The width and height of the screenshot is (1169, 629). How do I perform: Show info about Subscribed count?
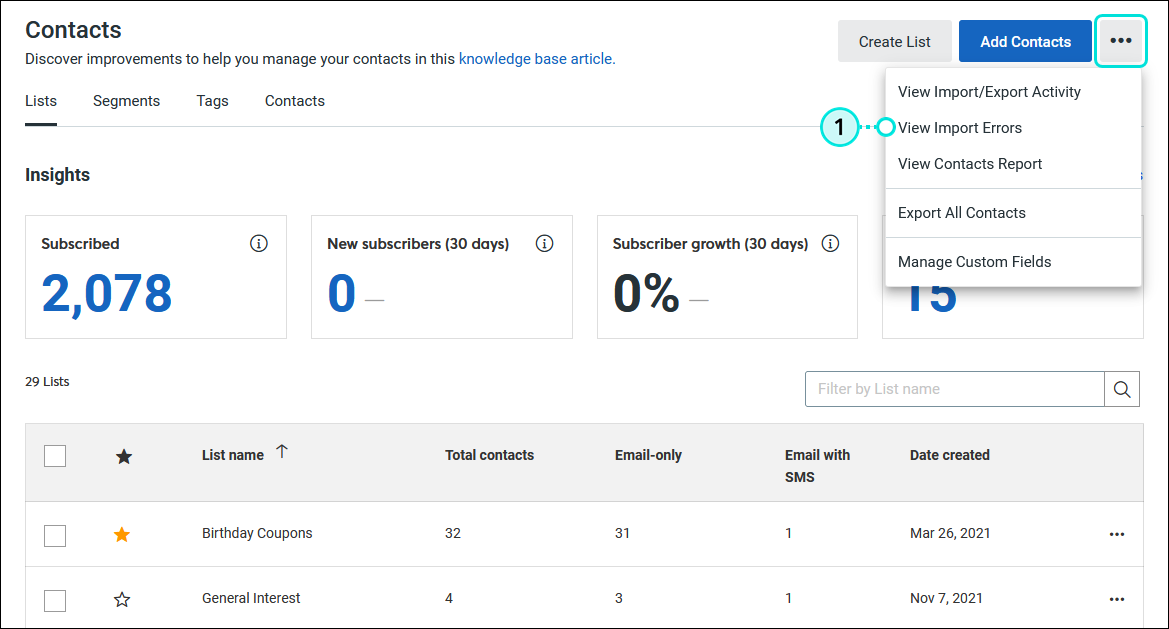259,244
